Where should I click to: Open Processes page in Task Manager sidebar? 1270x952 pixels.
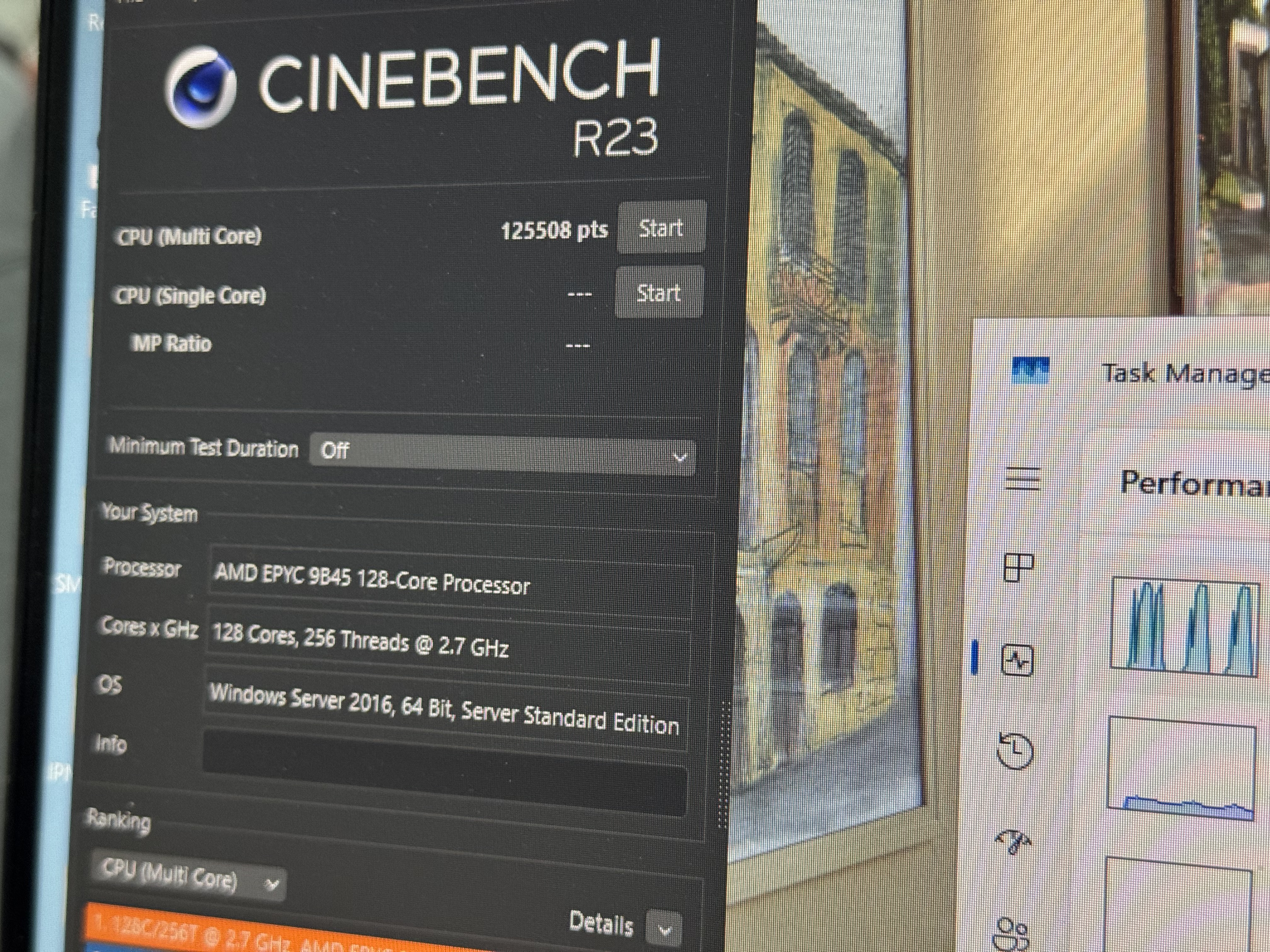click(x=1019, y=568)
